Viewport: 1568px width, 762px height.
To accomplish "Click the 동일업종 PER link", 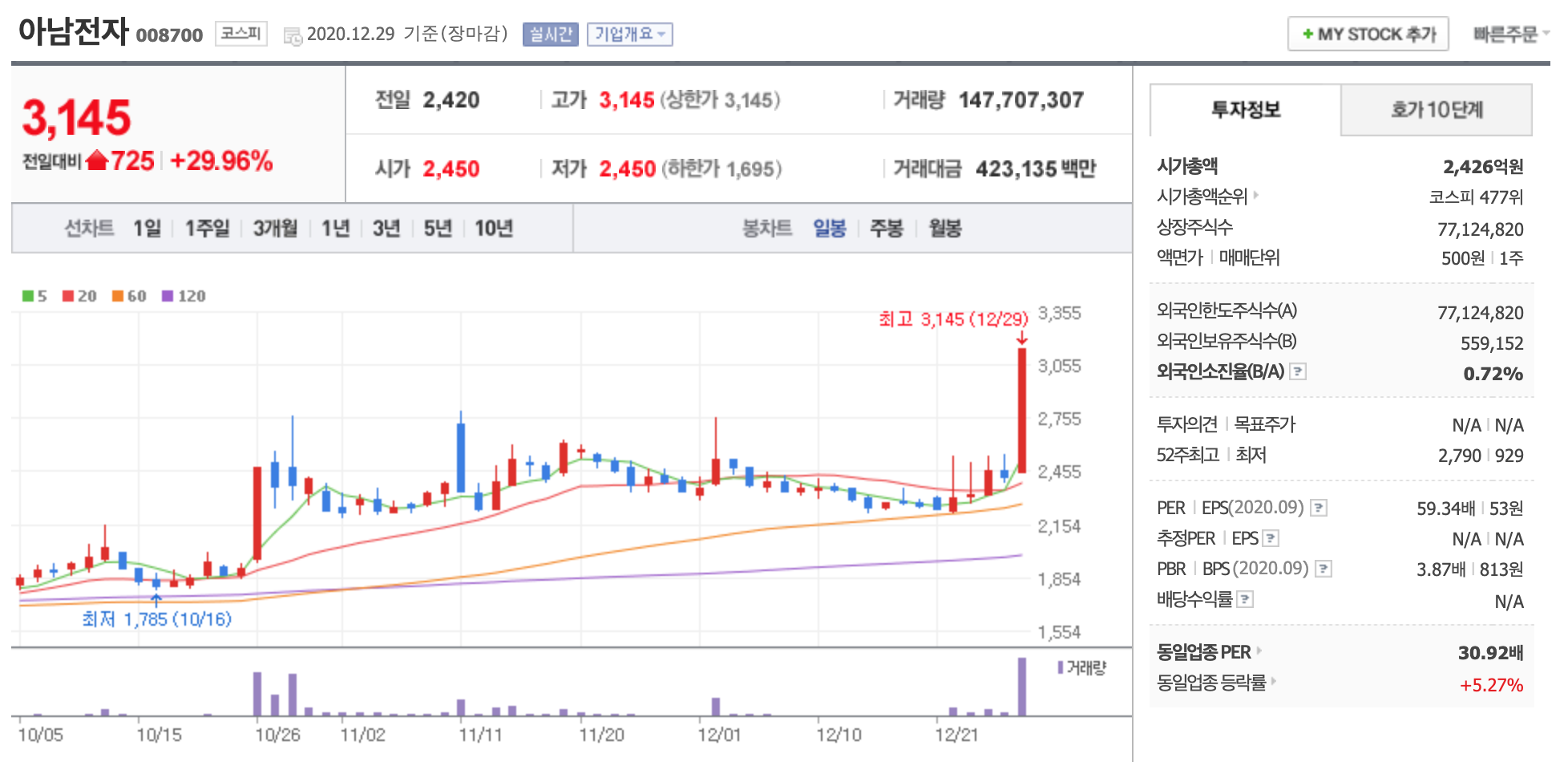I will coord(1204,651).
